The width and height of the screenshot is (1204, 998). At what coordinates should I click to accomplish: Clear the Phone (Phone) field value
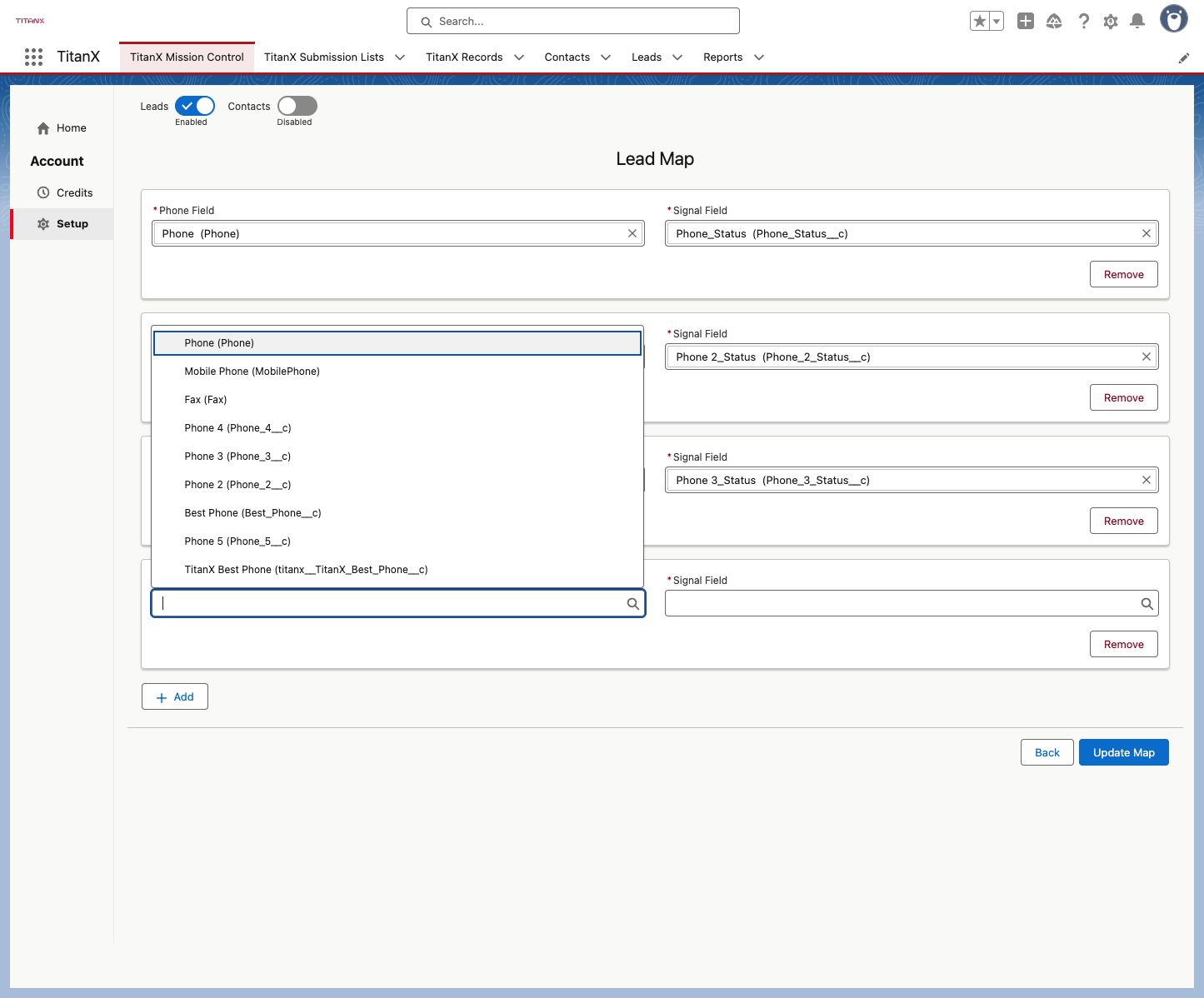(x=632, y=233)
